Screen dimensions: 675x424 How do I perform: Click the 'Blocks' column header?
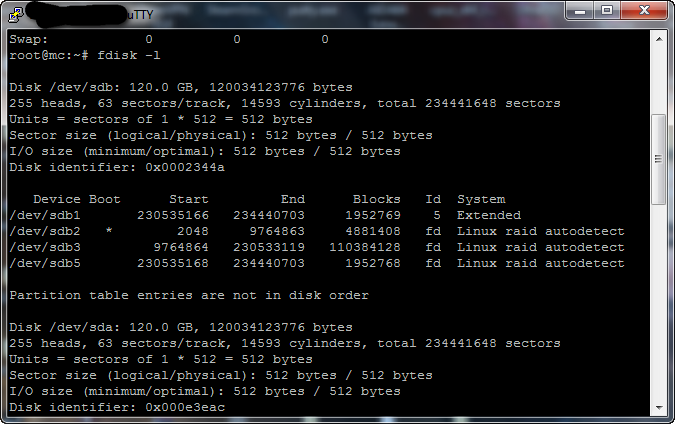tap(377, 199)
